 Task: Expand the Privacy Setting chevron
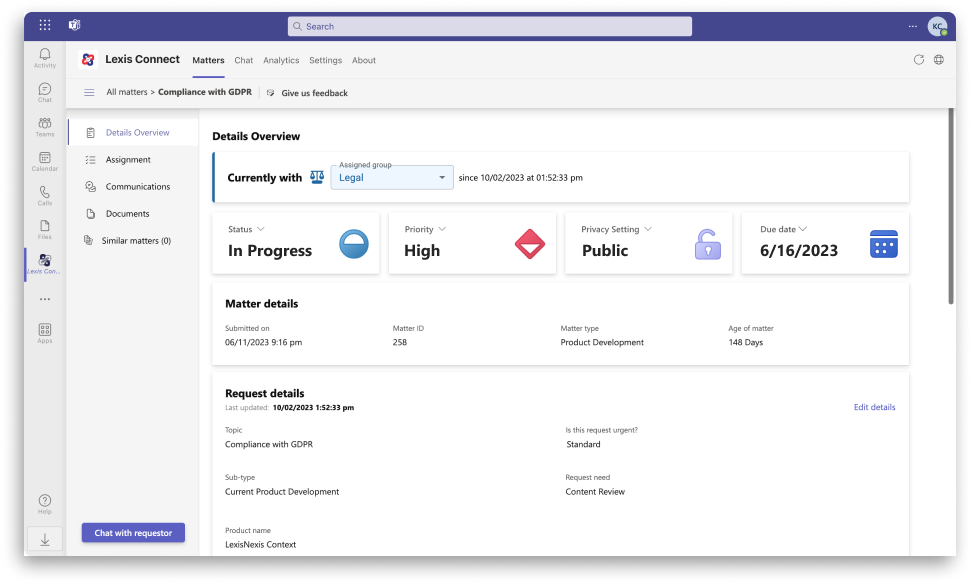pos(648,229)
